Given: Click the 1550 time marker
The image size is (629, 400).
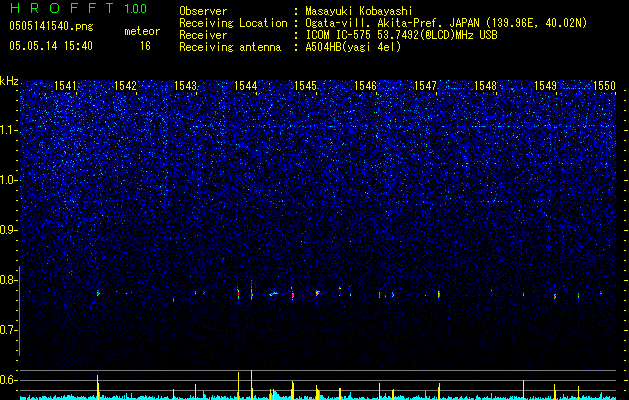Looking at the screenshot, I should [x=605, y=86].
